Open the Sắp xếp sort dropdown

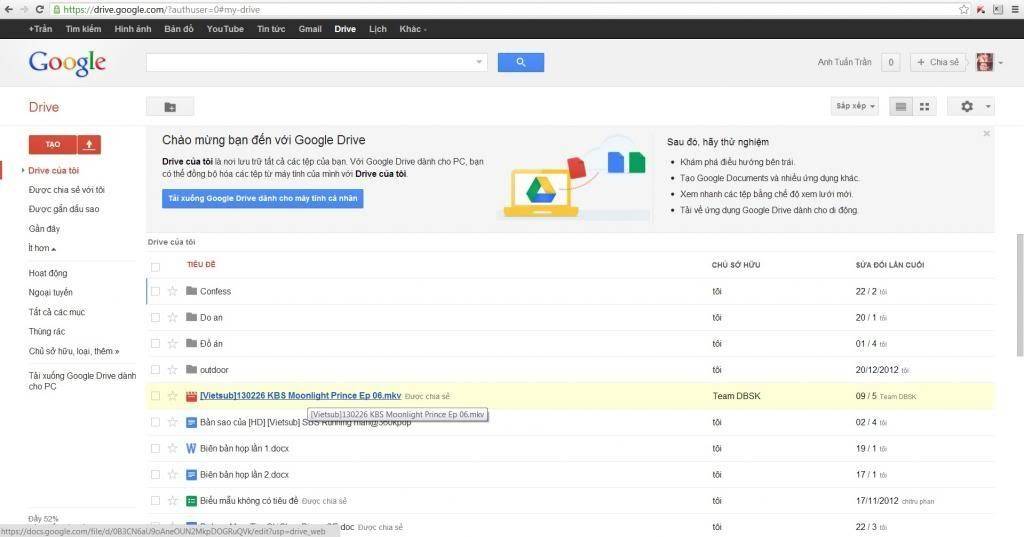[856, 106]
